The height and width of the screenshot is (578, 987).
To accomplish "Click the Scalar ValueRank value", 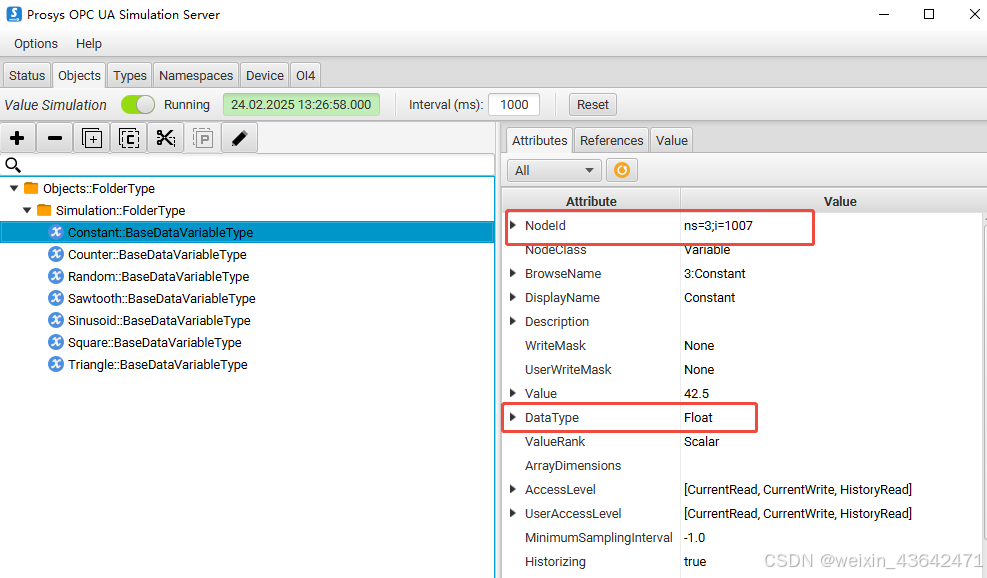I will coord(701,441).
